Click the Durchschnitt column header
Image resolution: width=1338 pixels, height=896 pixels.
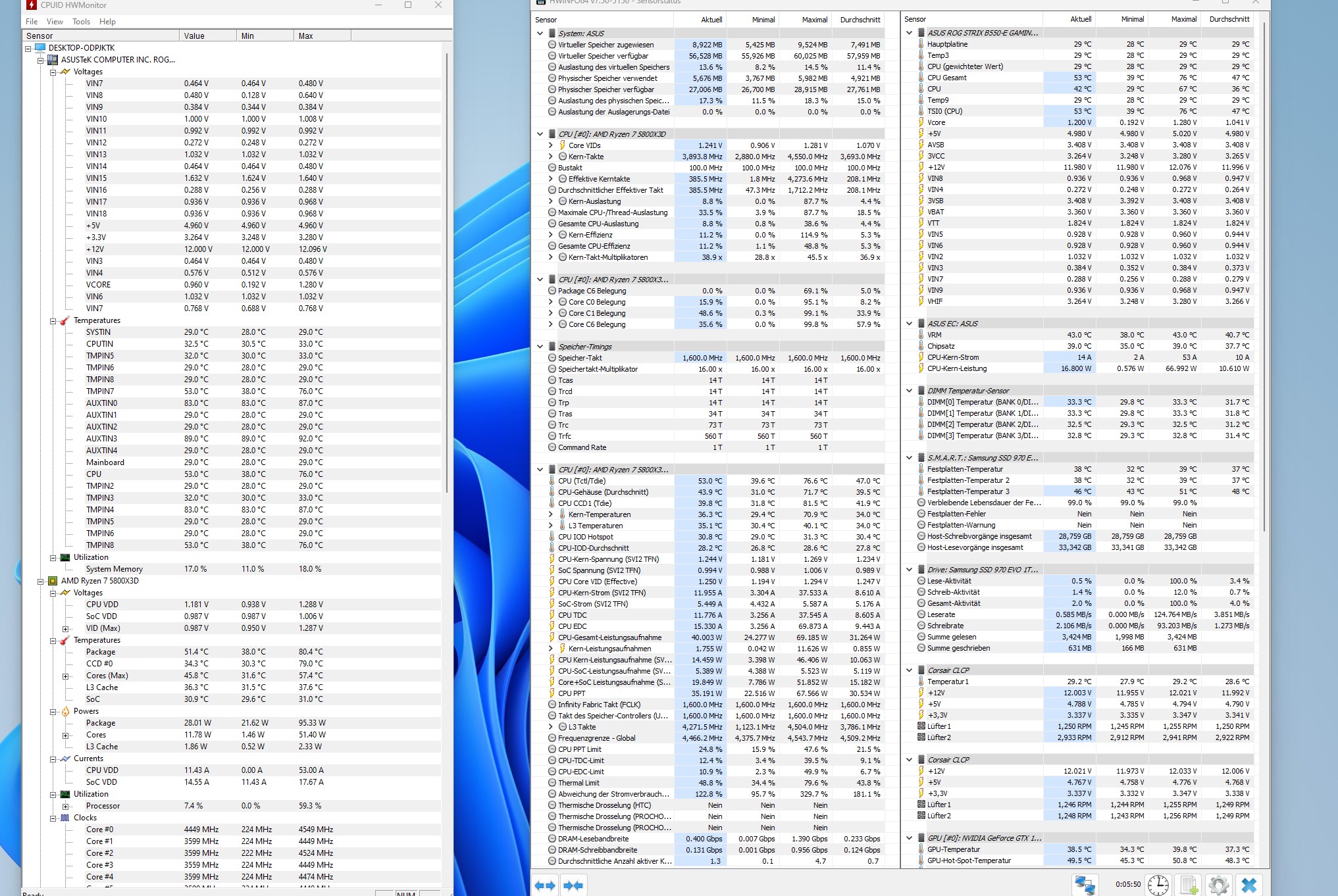coord(860,20)
